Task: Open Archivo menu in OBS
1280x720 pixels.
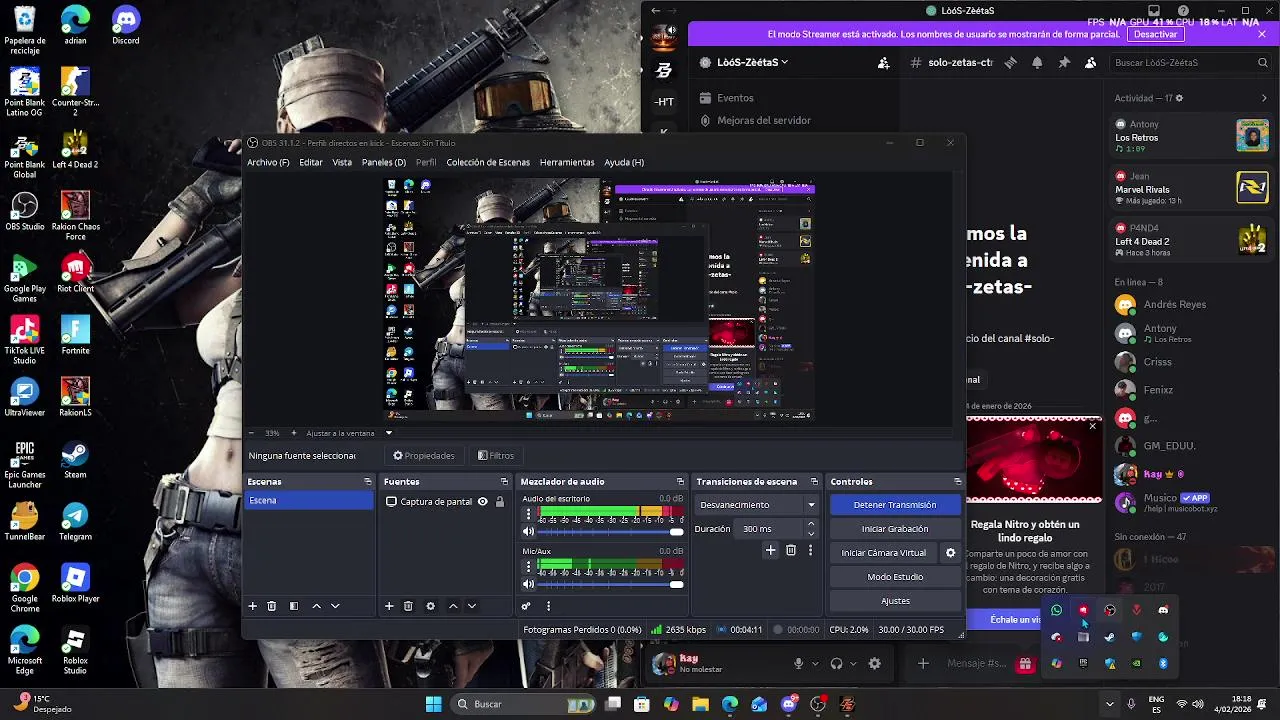Action: pos(268,162)
